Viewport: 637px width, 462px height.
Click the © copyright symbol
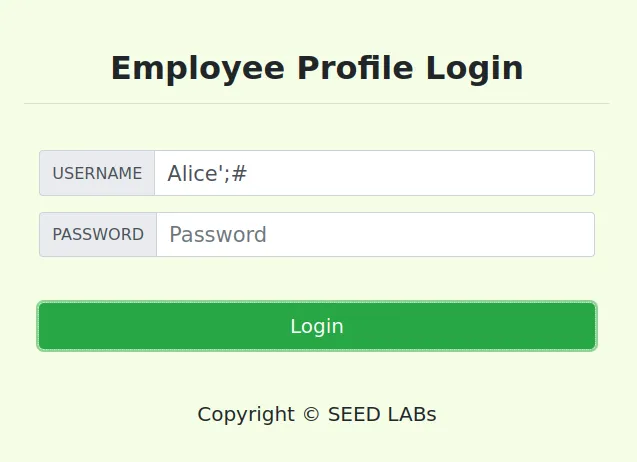(311, 414)
